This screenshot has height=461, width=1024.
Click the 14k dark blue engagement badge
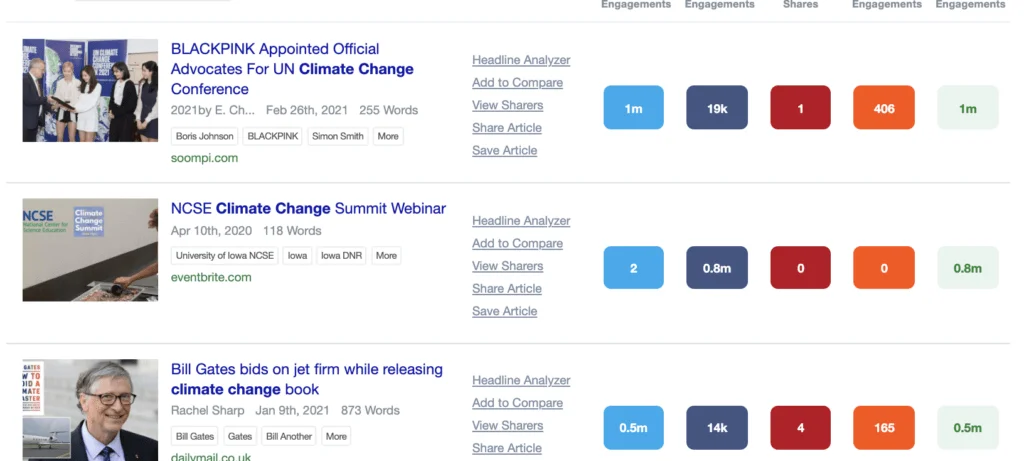[x=717, y=428]
